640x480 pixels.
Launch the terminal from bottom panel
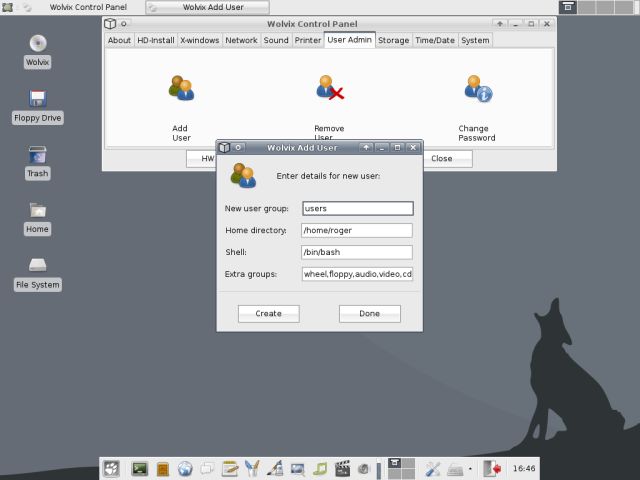(140, 469)
